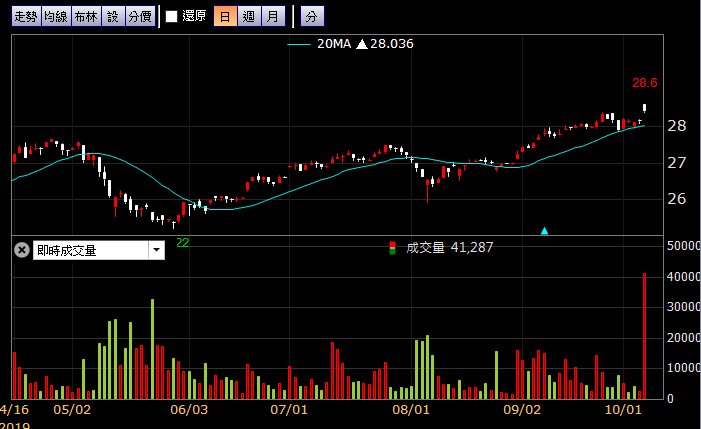Select the 日 daily period tab
The image size is (701, 429).
225,17
